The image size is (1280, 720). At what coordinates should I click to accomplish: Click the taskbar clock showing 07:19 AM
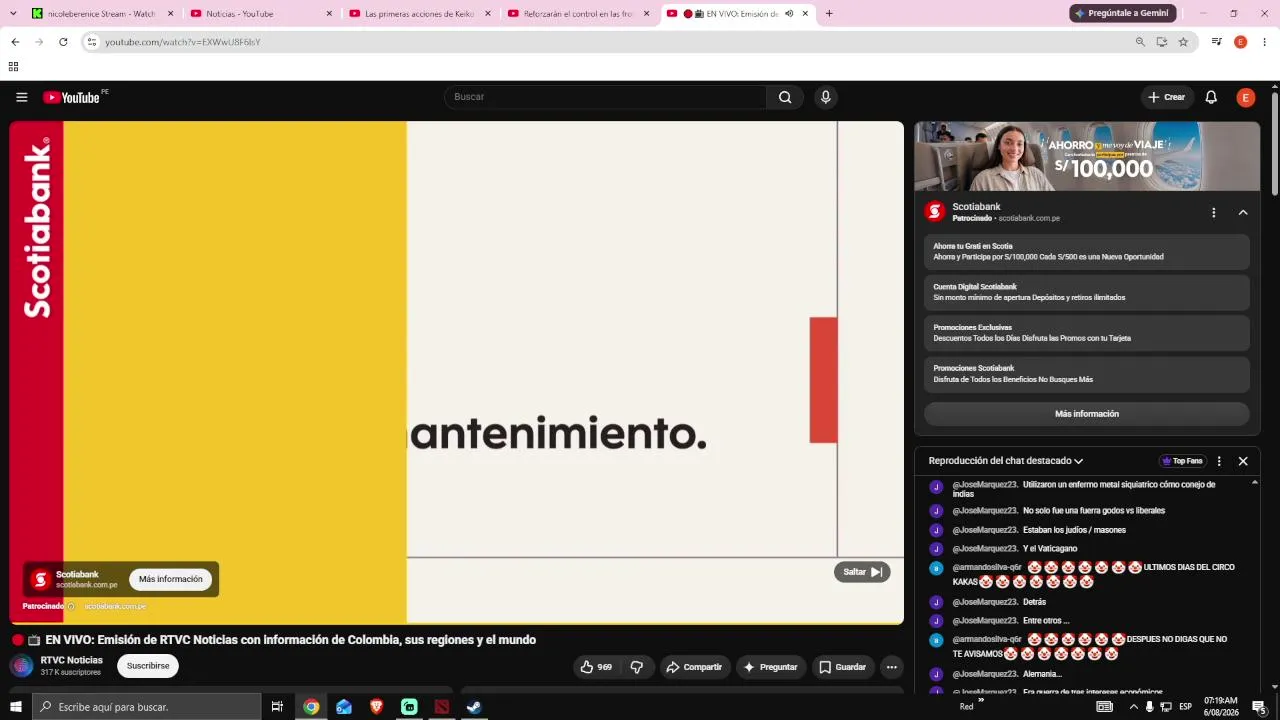(1221, 707)
